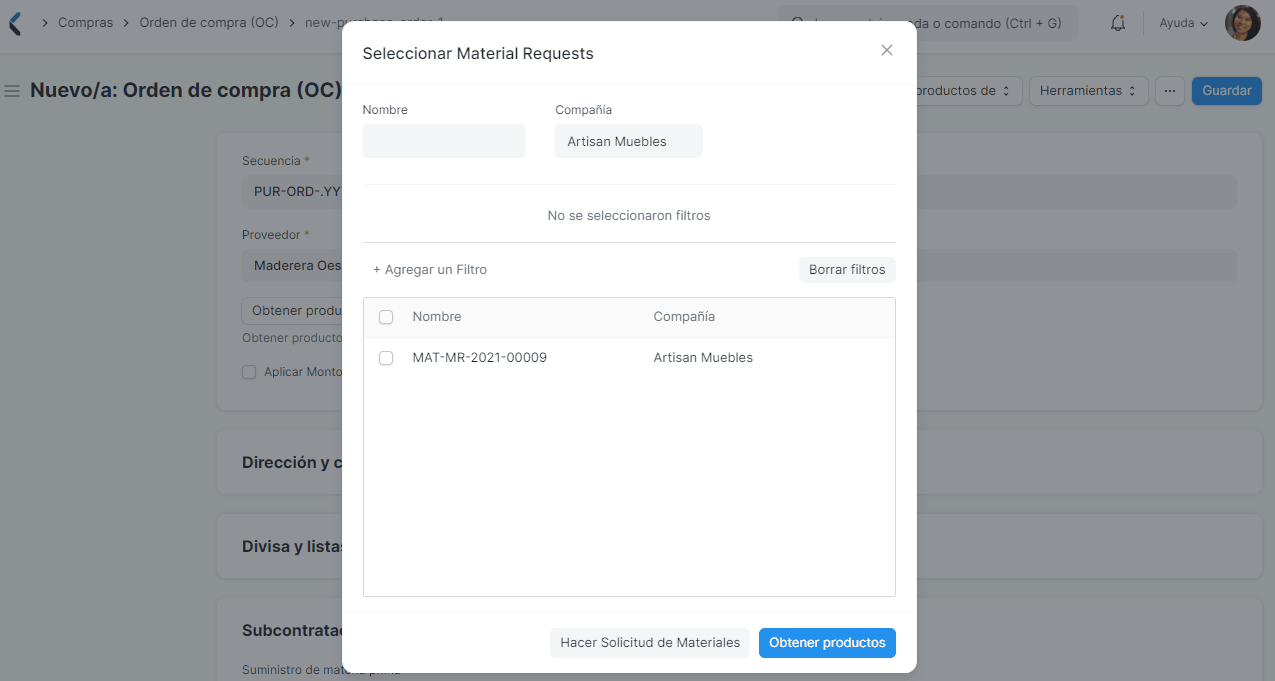Select the MAT-MR-2021-00009 material request
The width and height of the screenshot is (1275, 681).
point(386,358)
